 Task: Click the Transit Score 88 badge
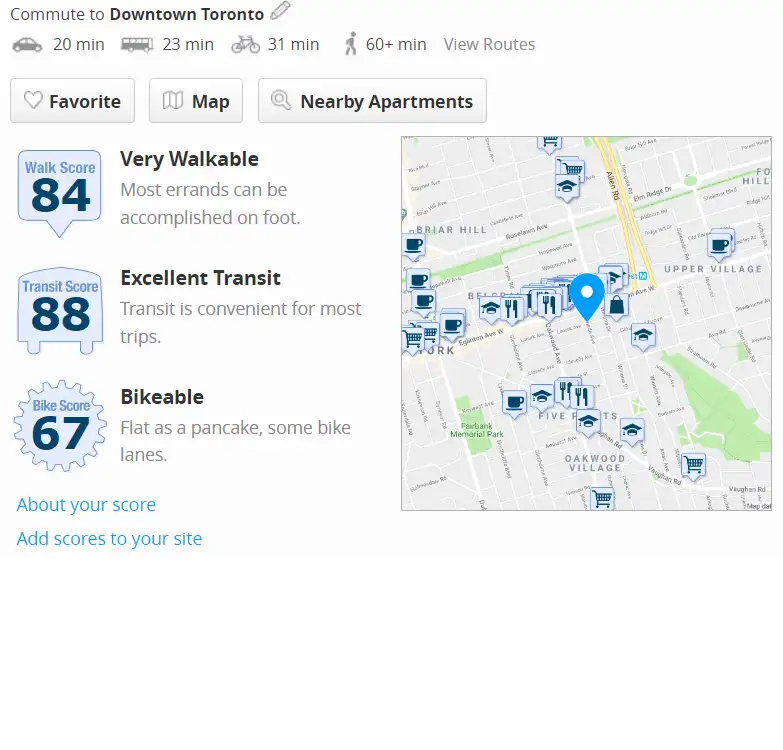60,311
